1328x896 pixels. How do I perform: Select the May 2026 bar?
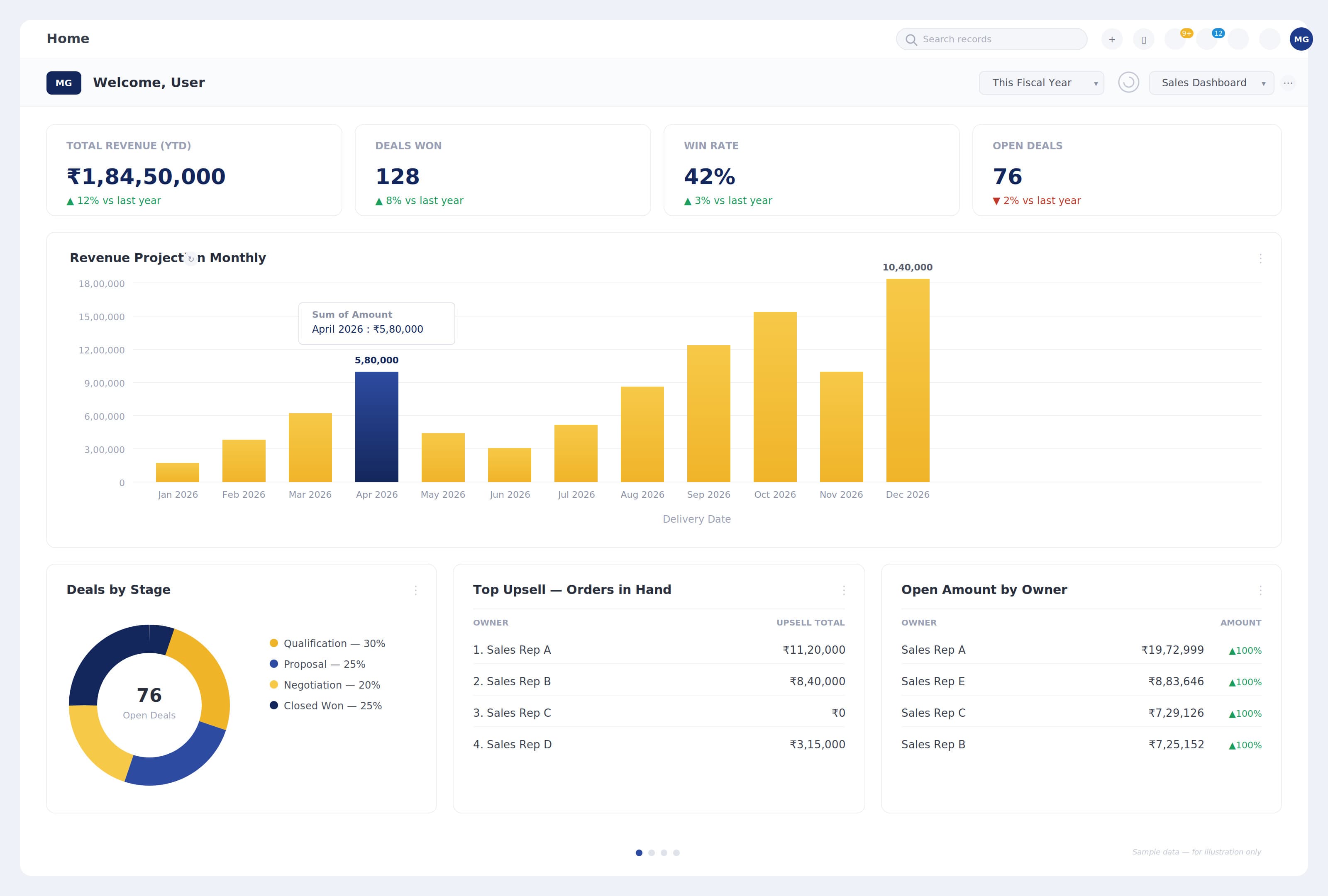(x=443, y=458)
